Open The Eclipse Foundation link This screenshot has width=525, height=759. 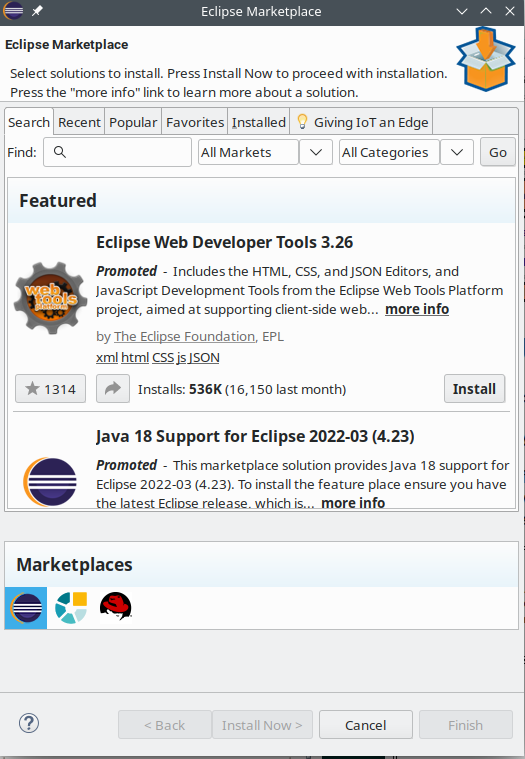click(x=184, y=336)
